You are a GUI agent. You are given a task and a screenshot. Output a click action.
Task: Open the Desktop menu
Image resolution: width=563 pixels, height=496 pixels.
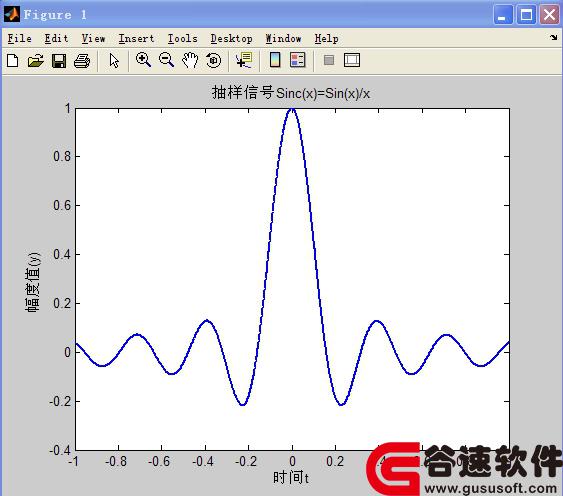232,38
